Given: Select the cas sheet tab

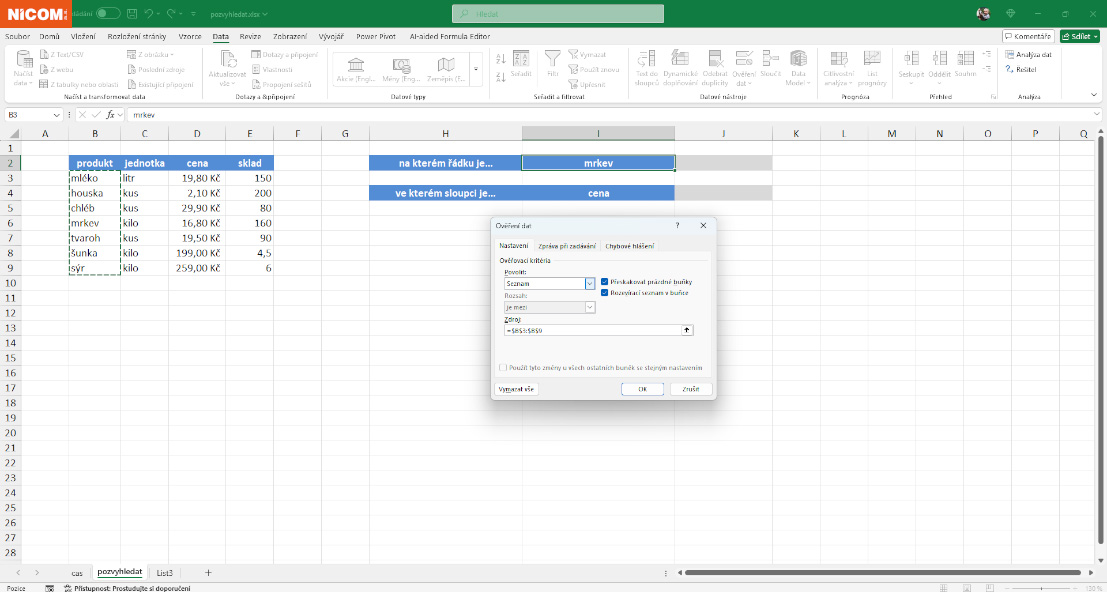Looking at the screenshot, I should [x=77, y=573].
